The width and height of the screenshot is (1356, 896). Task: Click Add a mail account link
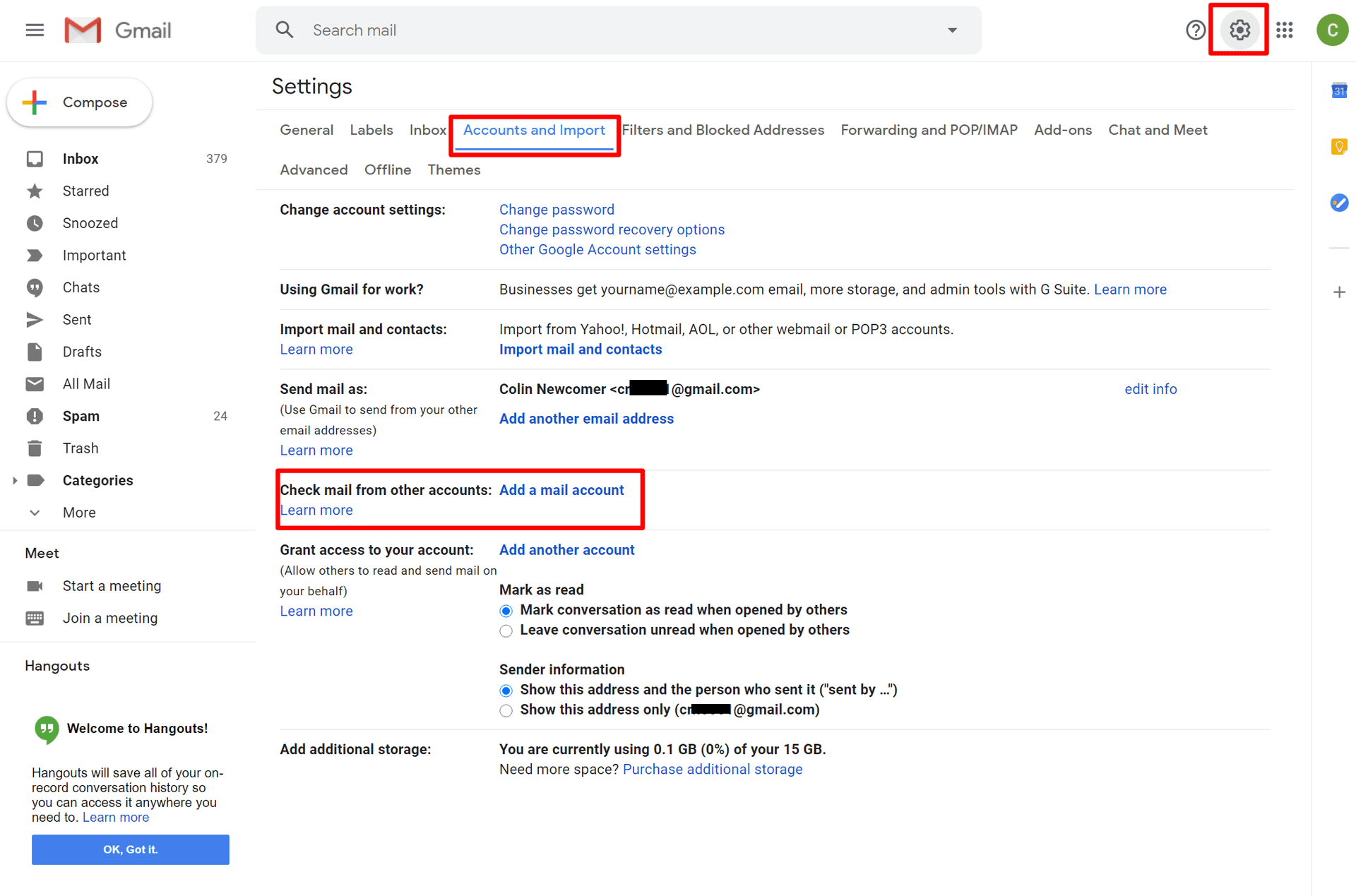tap(562, 490)
